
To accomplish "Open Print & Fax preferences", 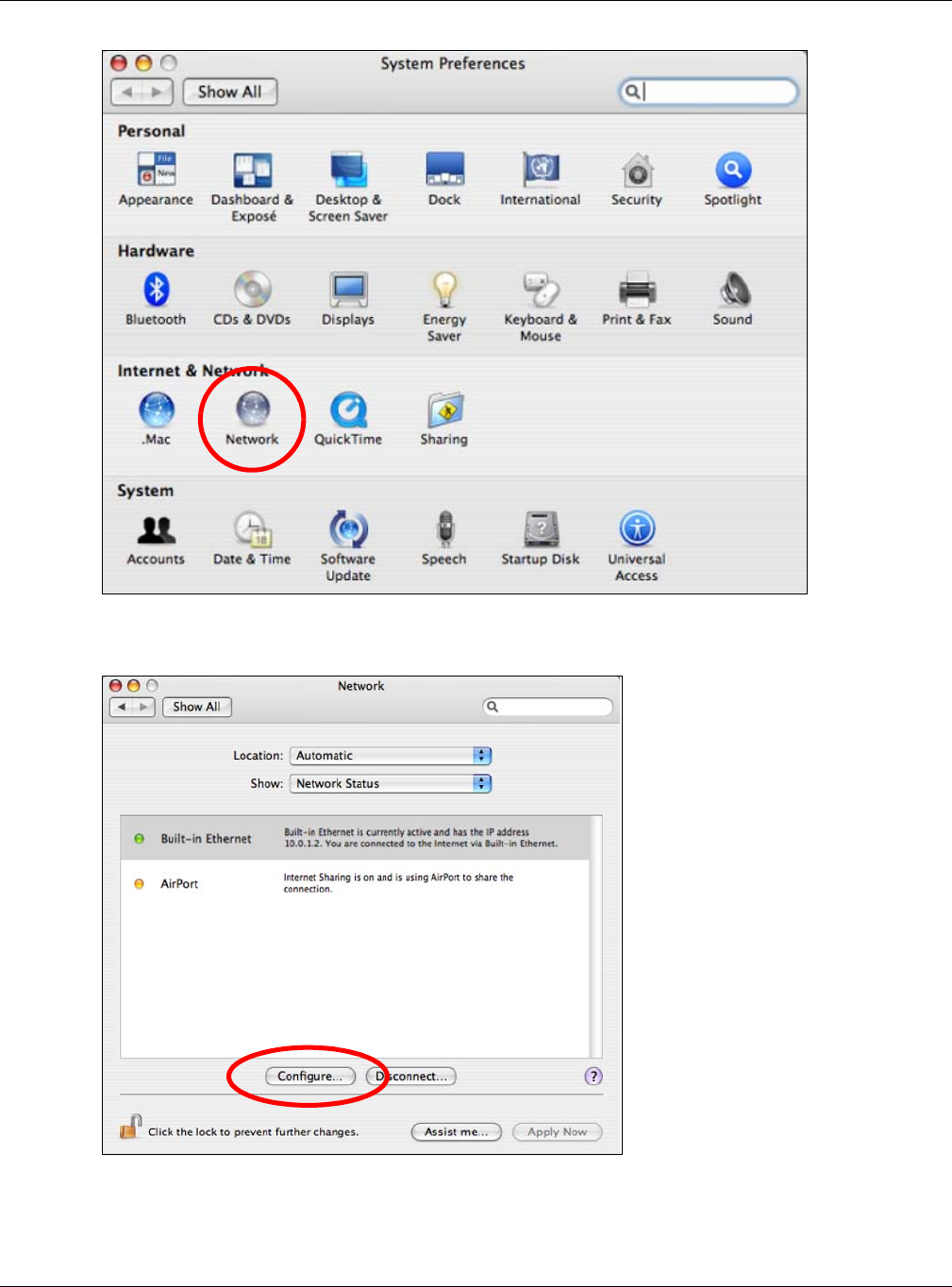I will tap(637, 299).
